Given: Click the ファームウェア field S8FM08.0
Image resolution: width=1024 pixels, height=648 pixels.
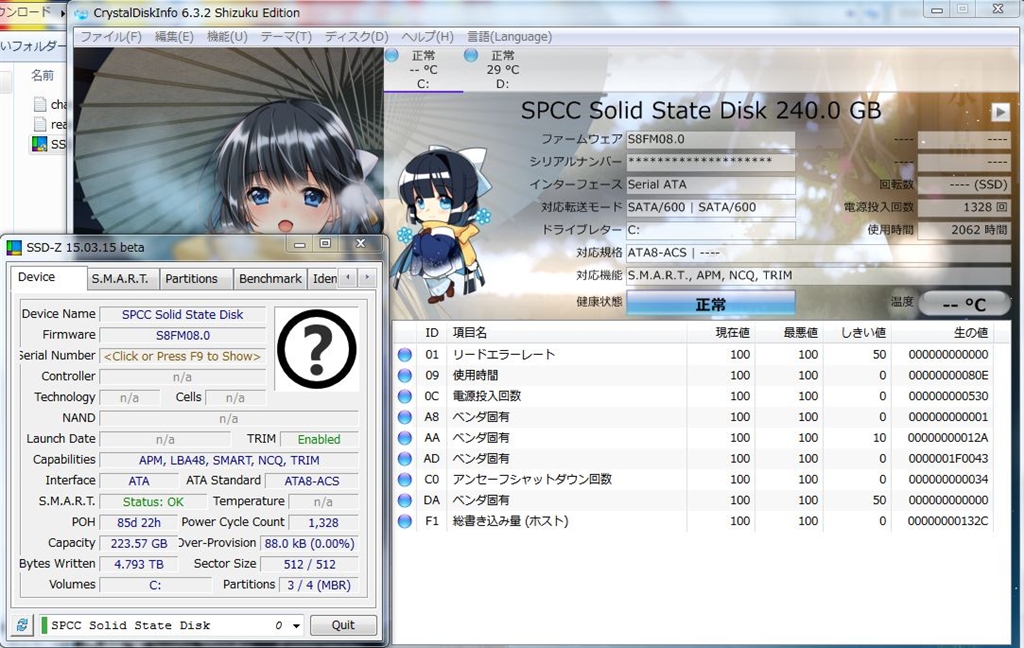Looking at the screenshot, I should point(711,139).
